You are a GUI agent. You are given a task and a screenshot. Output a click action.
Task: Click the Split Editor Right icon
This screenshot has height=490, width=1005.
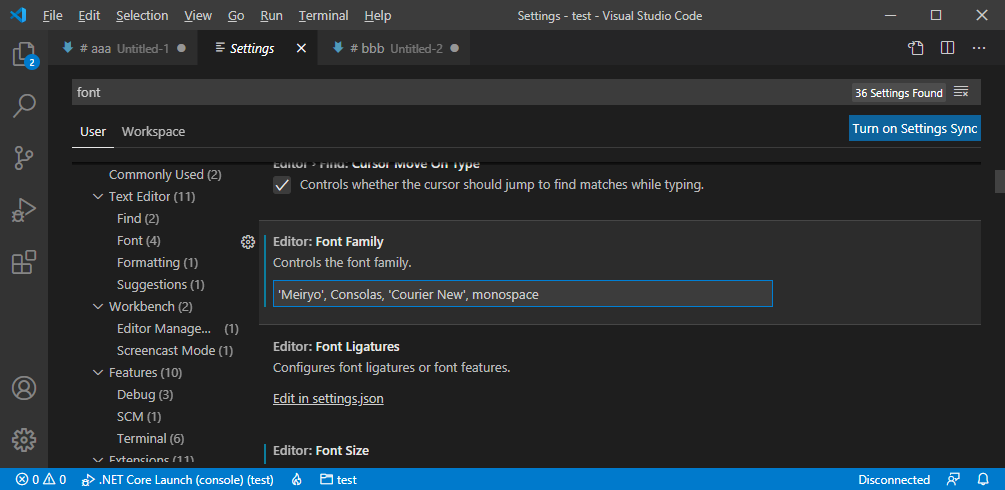(947, 48)
